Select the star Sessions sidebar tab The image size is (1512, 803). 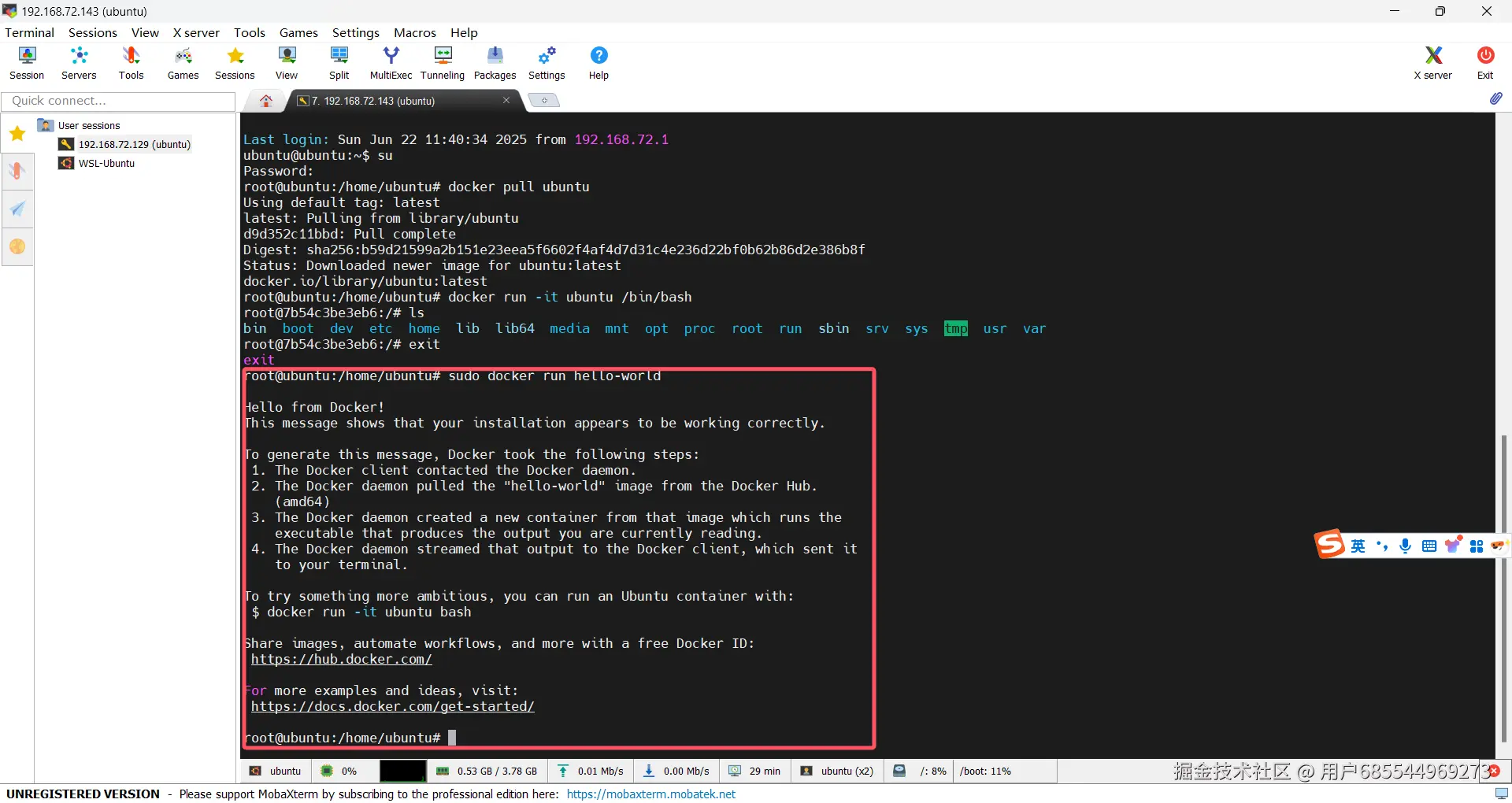pos(17,134)
